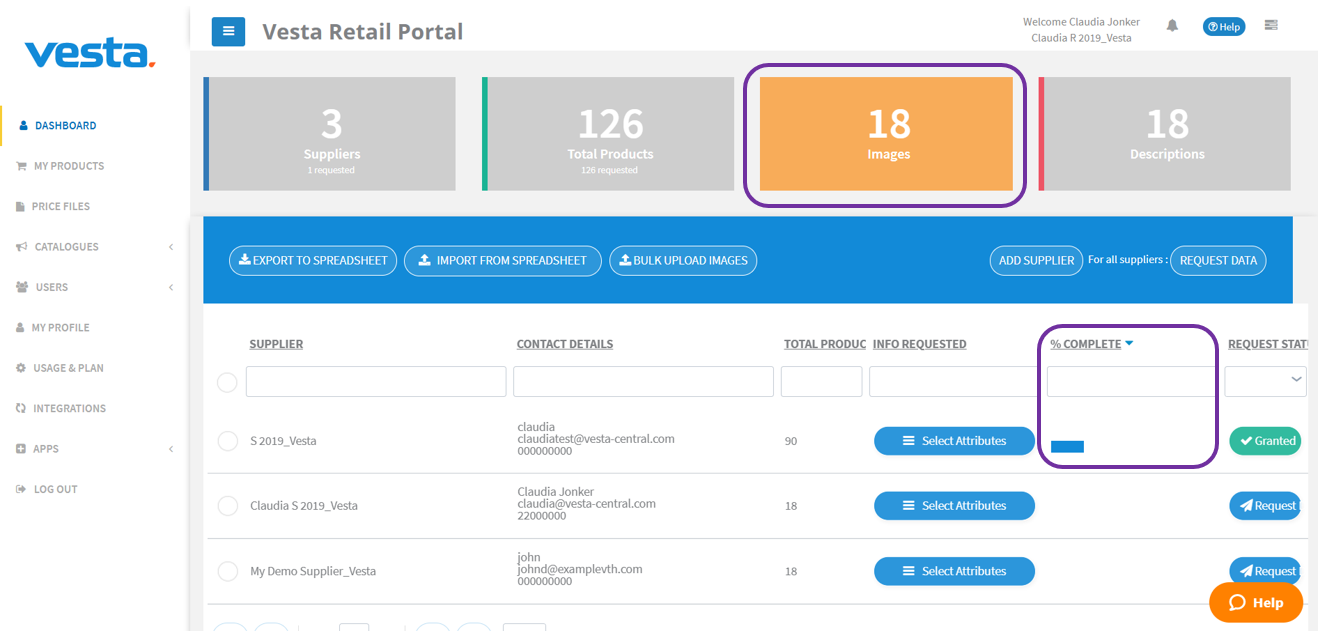
Task: Open the 126 Total Products card
Action: tap(608, 134)
